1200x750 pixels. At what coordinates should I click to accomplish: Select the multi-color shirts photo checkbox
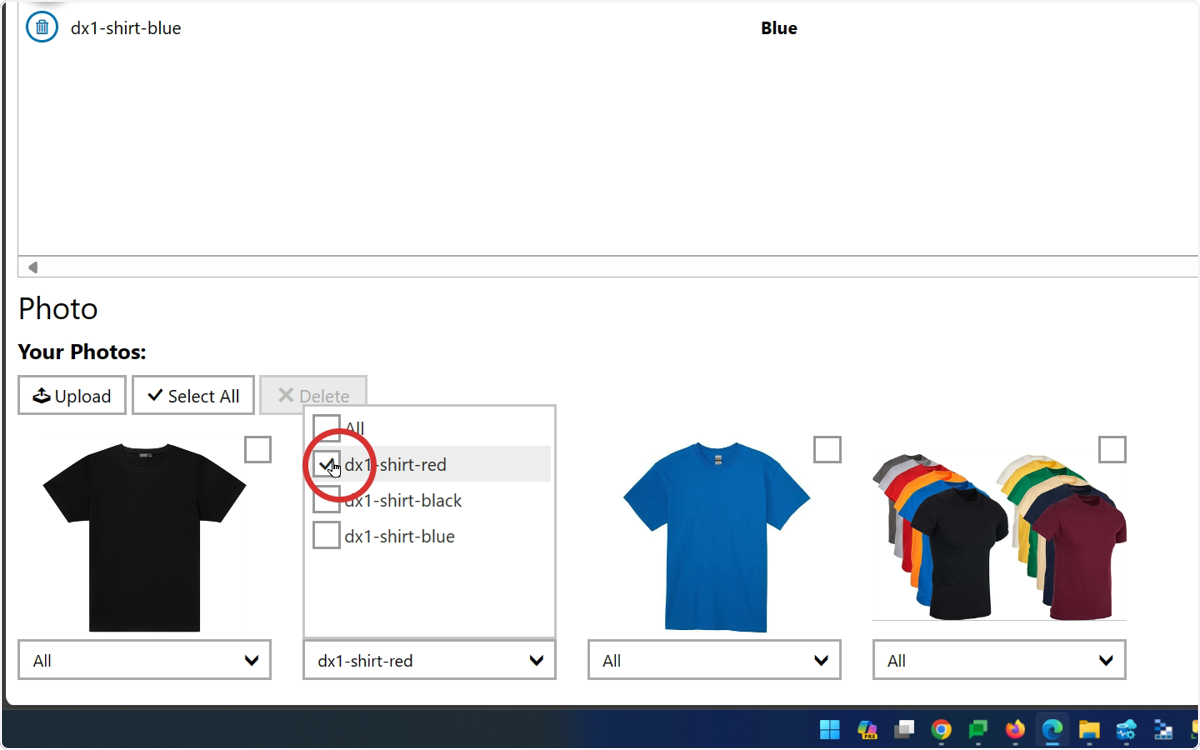[1112, 450]
